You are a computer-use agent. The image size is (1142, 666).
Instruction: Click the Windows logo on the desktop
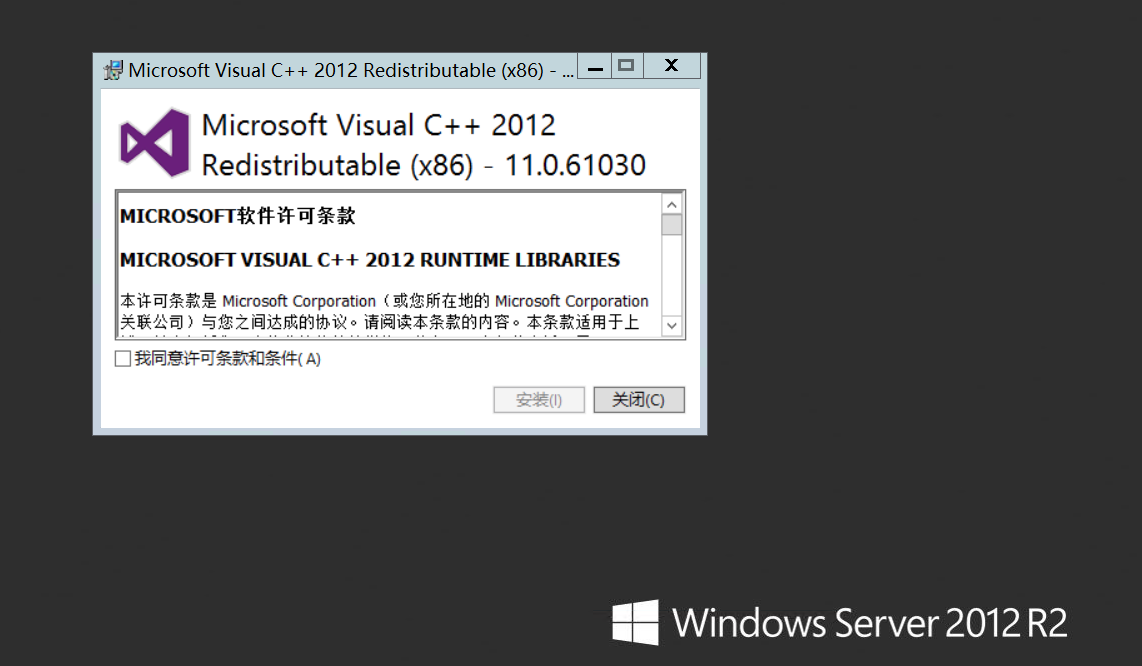pyautogui.click(x=636, y=622)
